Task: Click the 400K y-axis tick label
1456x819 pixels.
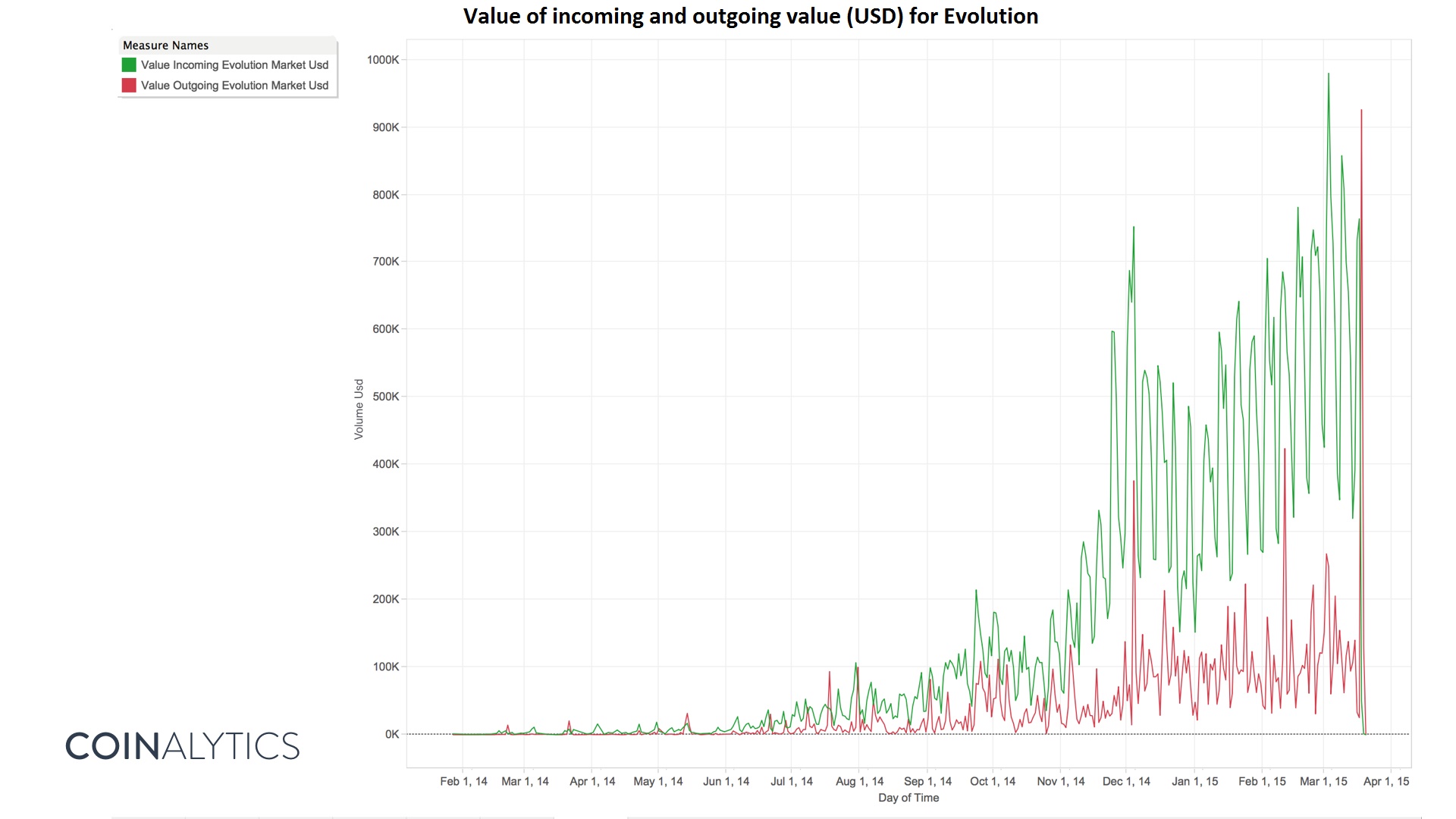Action: [x=385, y=464]
